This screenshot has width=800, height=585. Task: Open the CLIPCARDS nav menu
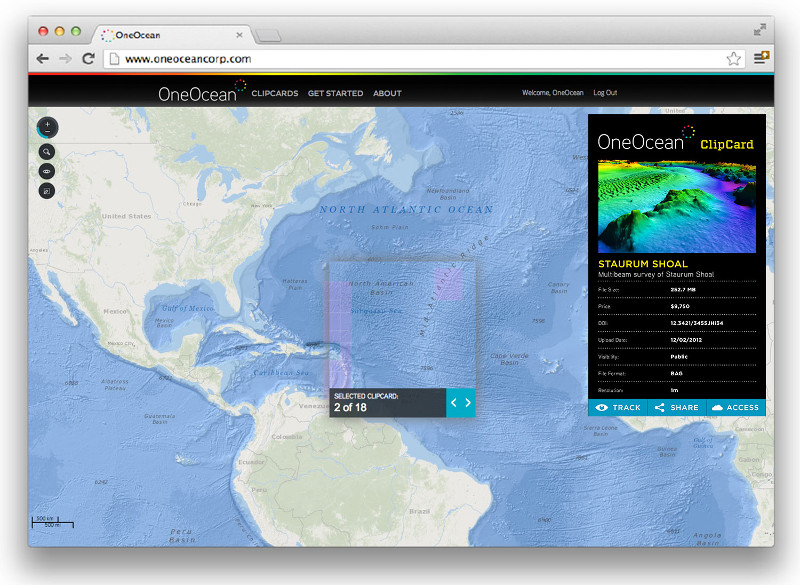(x=274, y=93)
